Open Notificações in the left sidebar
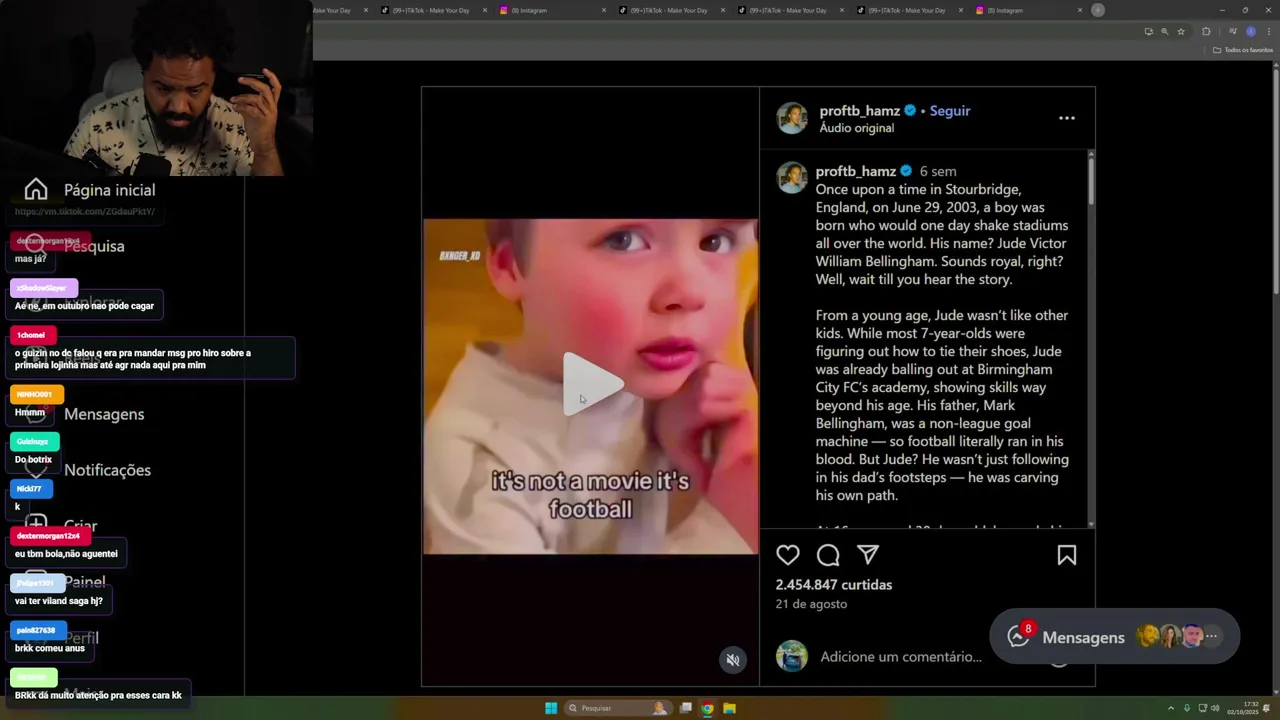Viewport: 1280px width, 720px height. (x=107, y=470)
